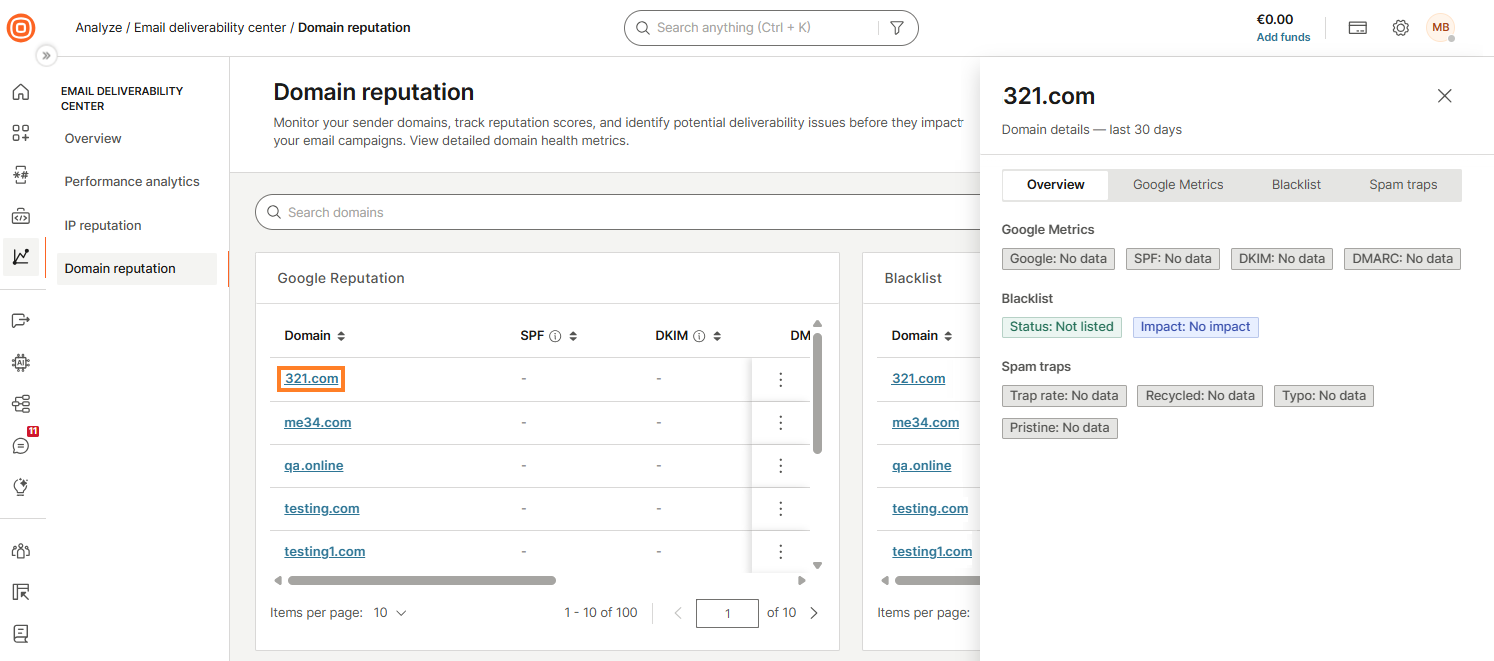Open the testing1.com link in the Google Reputation table

coord(325,552)
